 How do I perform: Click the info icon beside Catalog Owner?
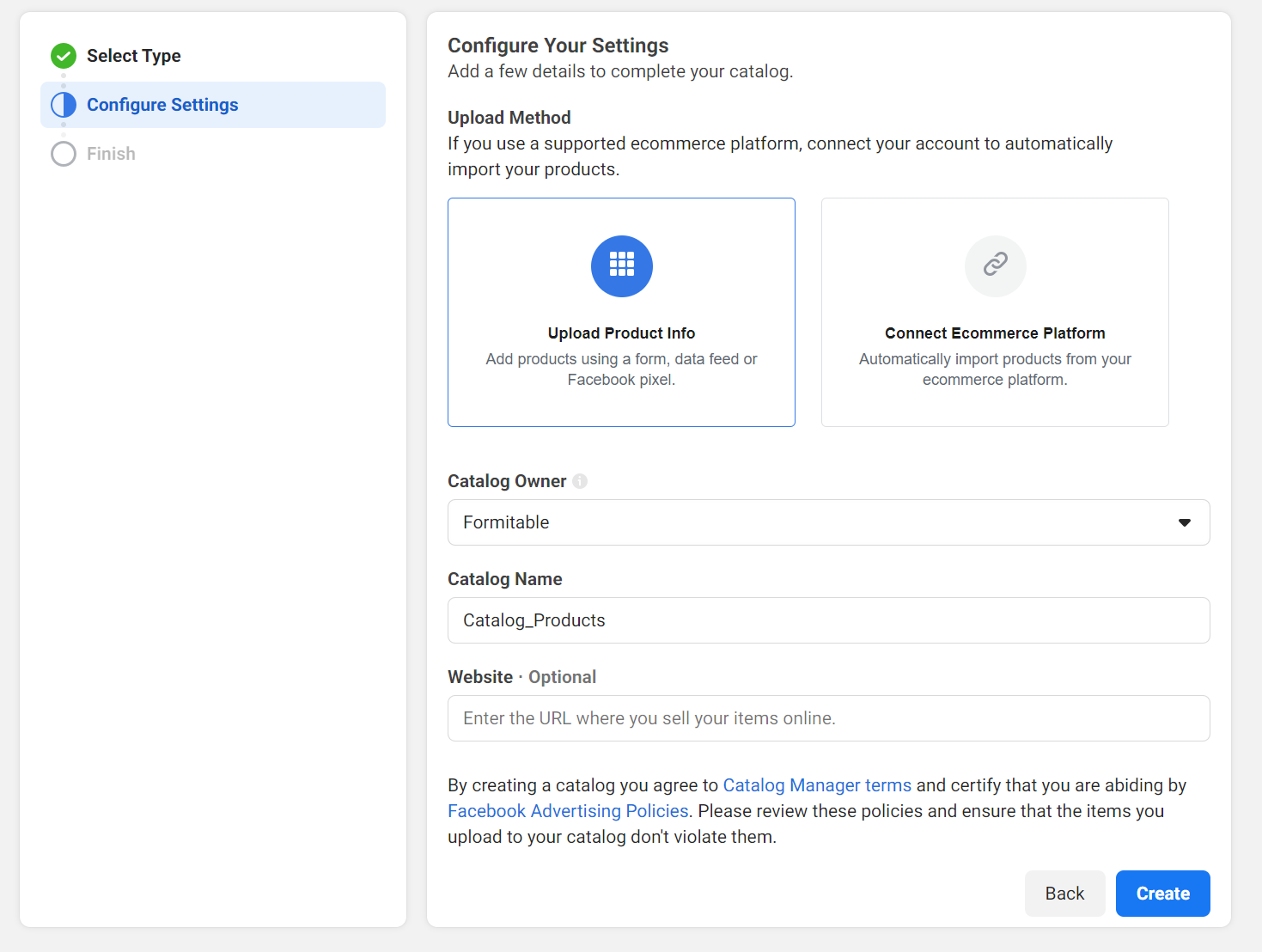click(580, 481)
